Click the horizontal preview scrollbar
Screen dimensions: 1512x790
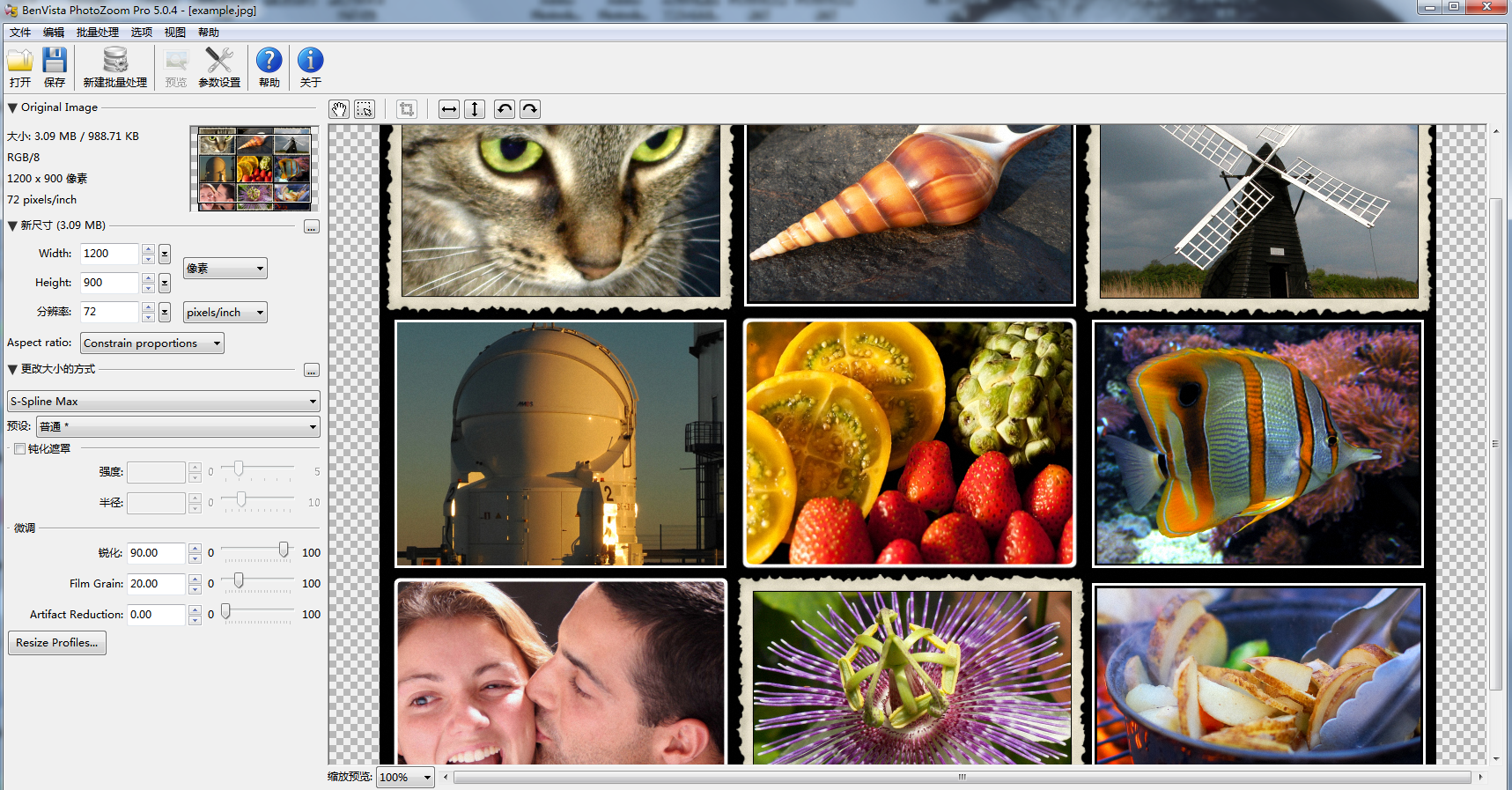tap(963, 778)
